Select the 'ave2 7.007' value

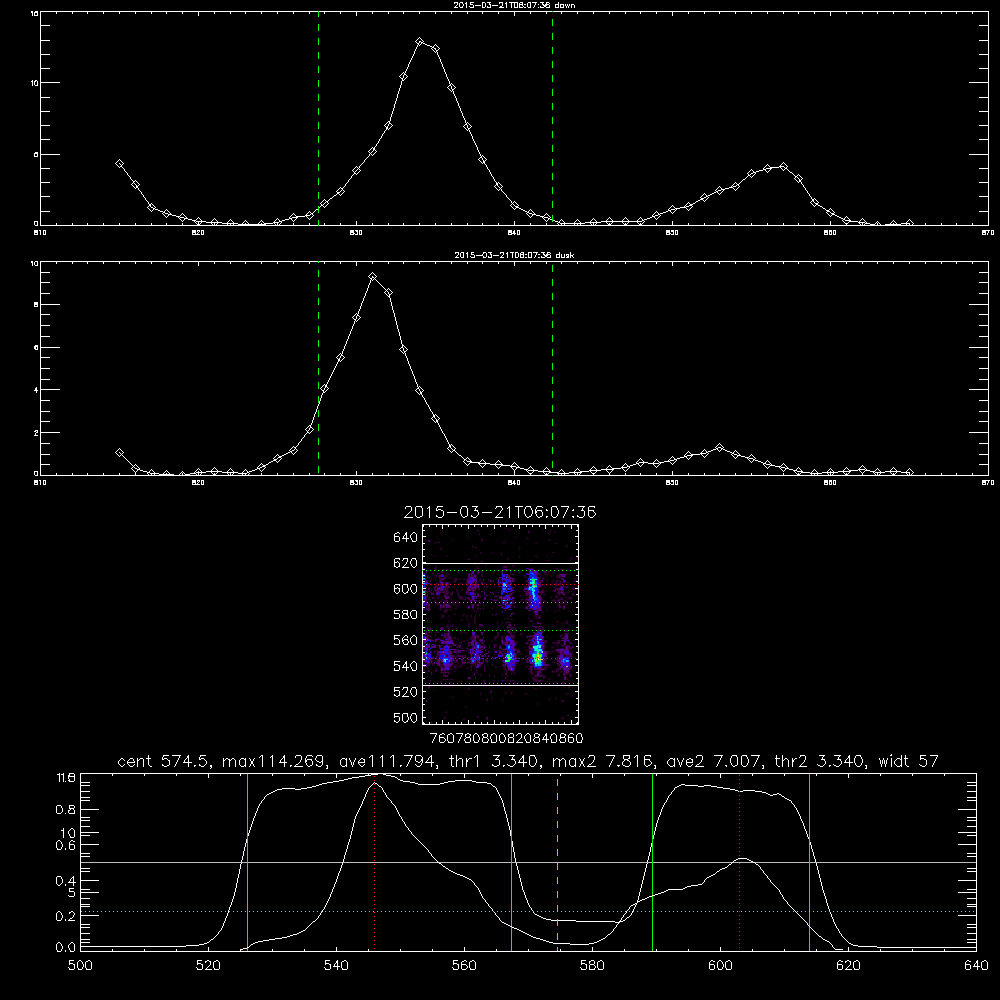pyautogui.click(x=714, y=761)
